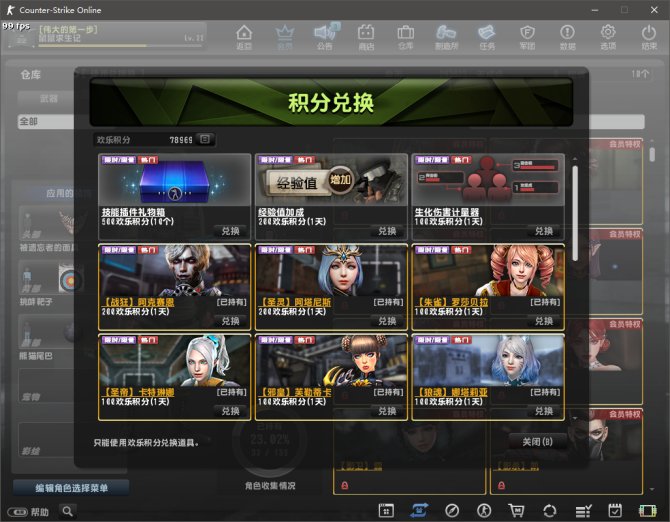
Task: Select 熊猫尾巴 item in background left panel
Action: [46, 339]
